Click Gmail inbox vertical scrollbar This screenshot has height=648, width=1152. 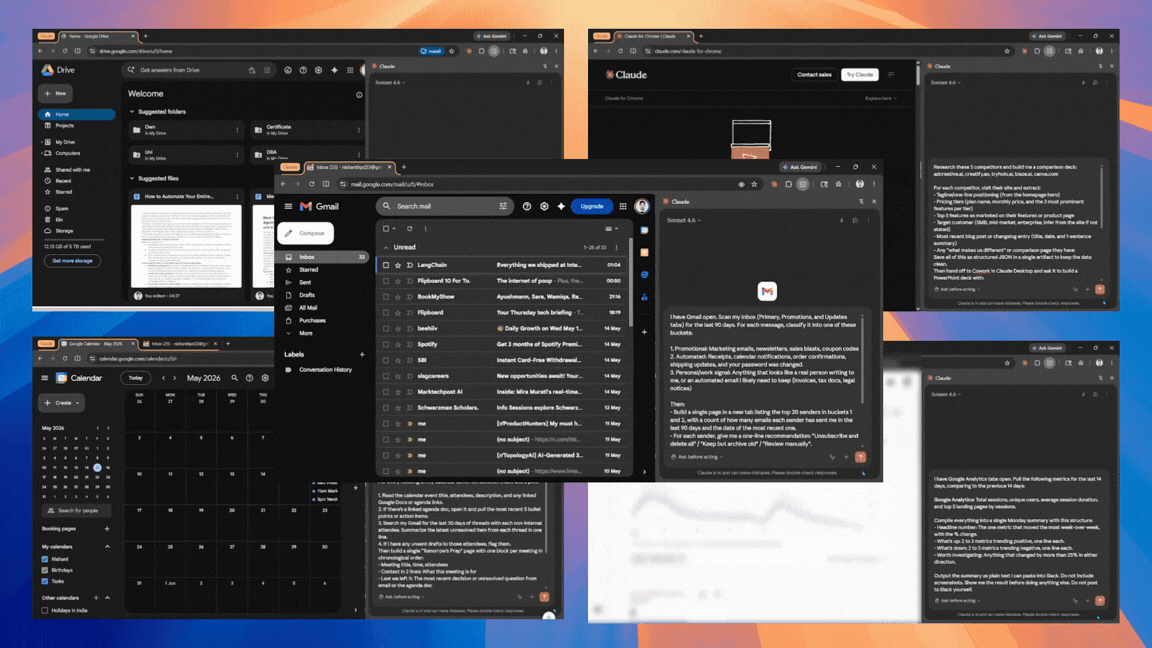pos(630,282)
